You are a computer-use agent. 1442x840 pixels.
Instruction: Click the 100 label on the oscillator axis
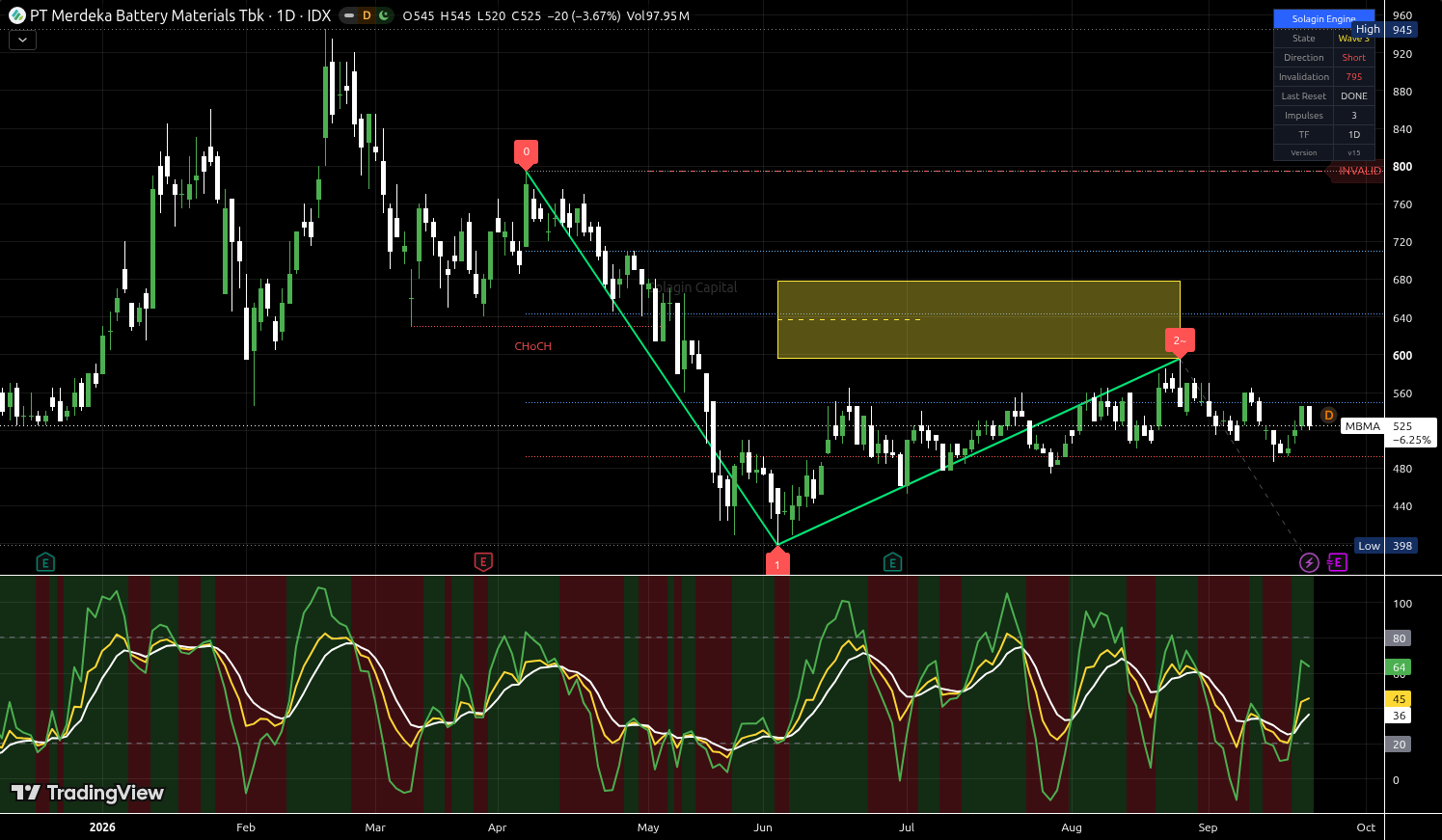pos(1402,604)
